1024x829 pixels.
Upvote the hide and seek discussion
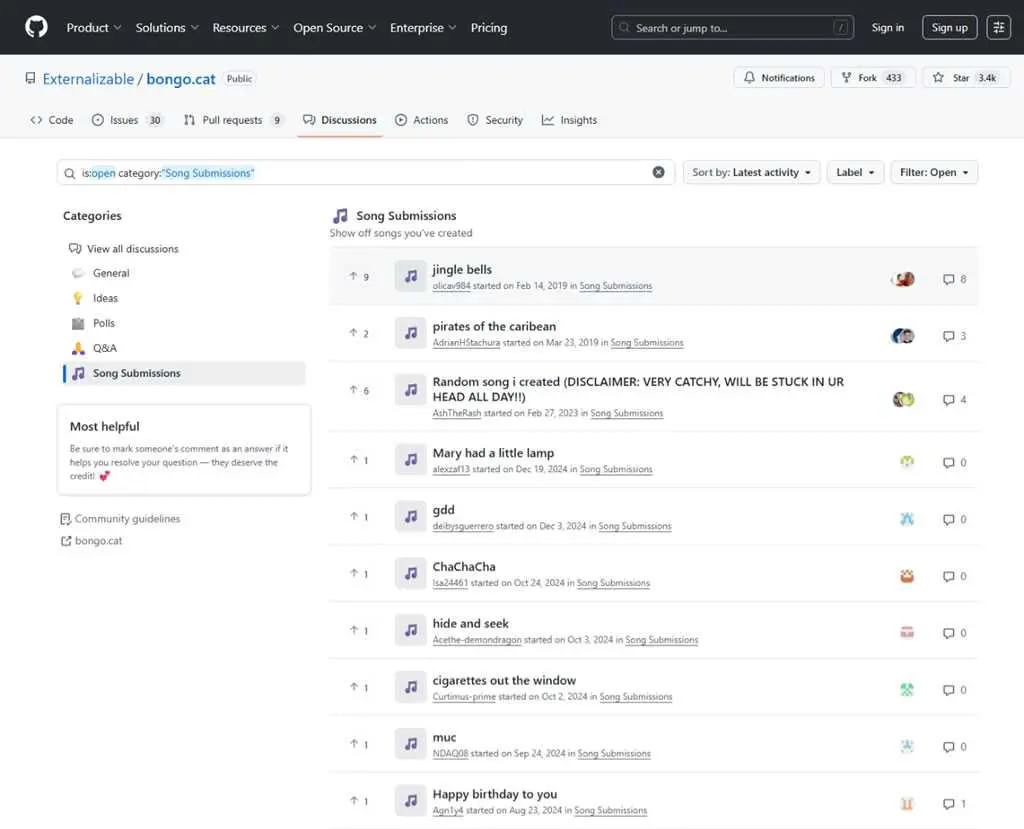tap(359, 630)
